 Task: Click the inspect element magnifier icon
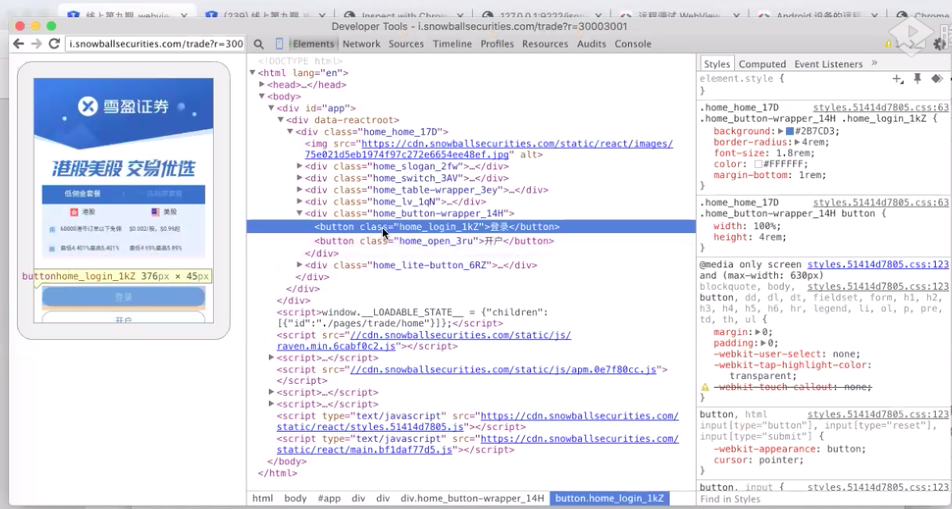tap(259, 44)
